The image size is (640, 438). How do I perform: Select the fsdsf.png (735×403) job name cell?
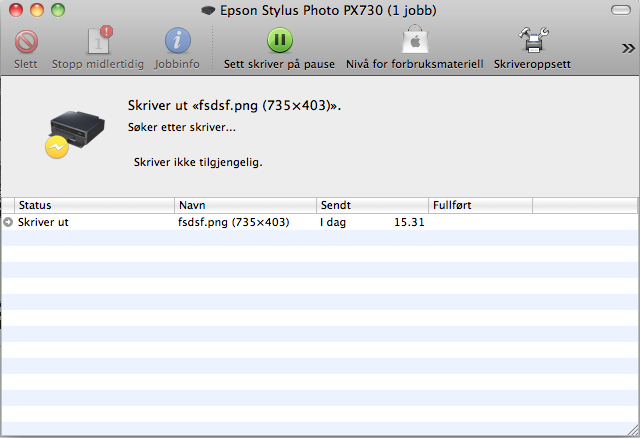[233, 222]
